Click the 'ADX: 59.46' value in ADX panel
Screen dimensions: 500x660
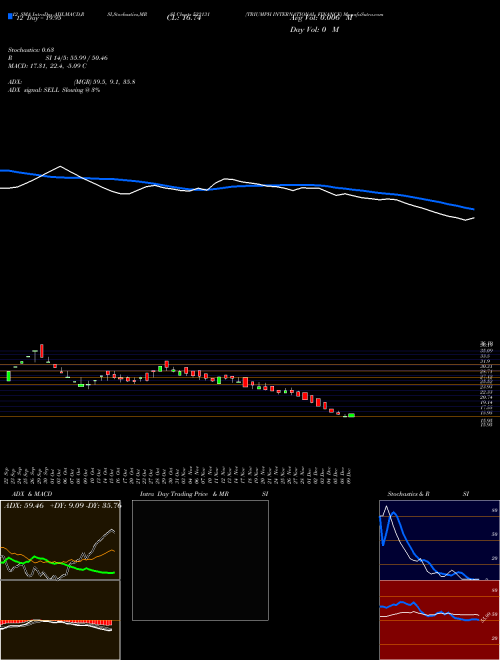tap(24, 506)
